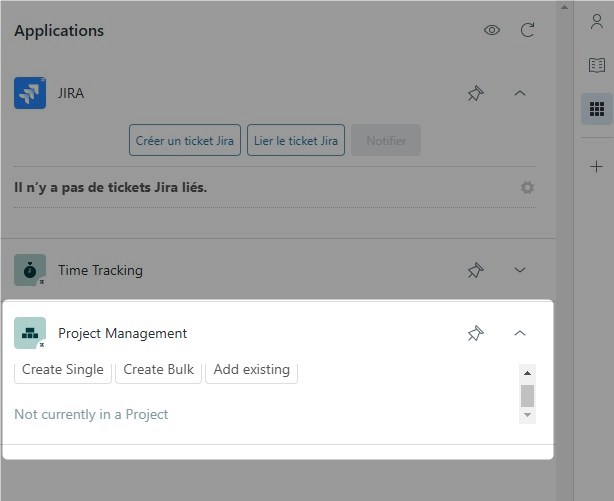Click the JIRA label
The width and height of the screenshot is (614, 501).
[x=71, y=93]
